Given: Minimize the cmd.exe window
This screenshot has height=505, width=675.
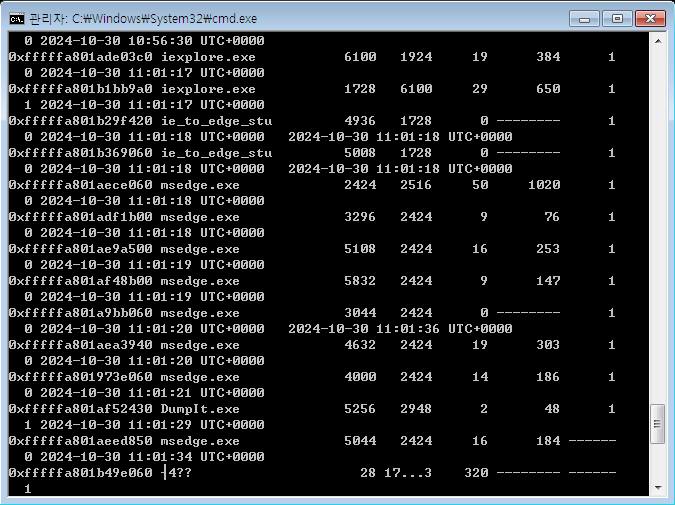Looking at the screenshot, I should coord(584,19).
